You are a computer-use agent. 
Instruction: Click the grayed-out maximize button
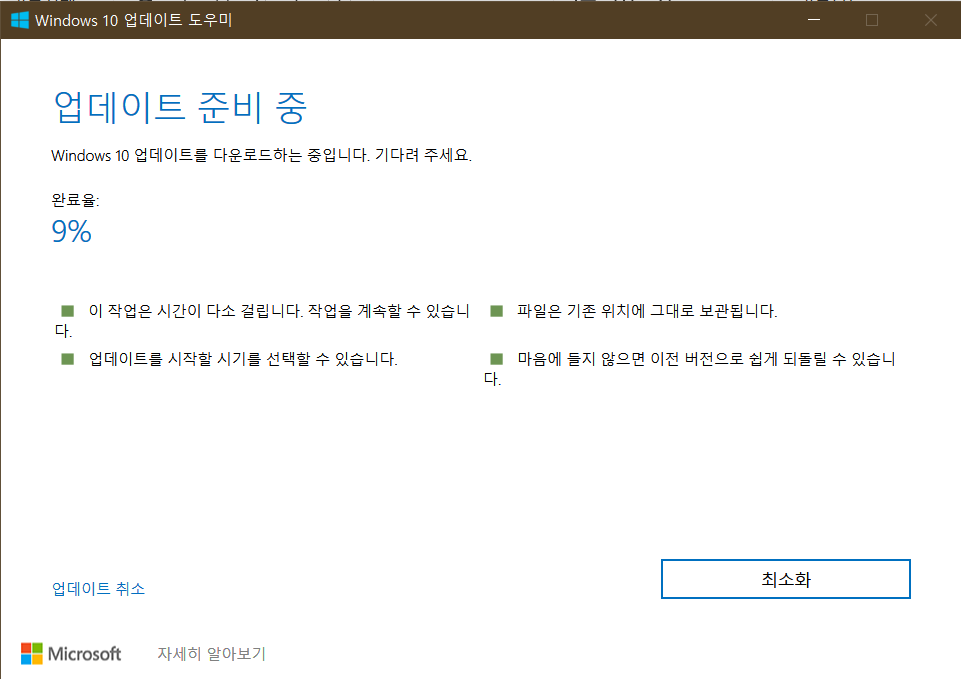click(872, 20)
